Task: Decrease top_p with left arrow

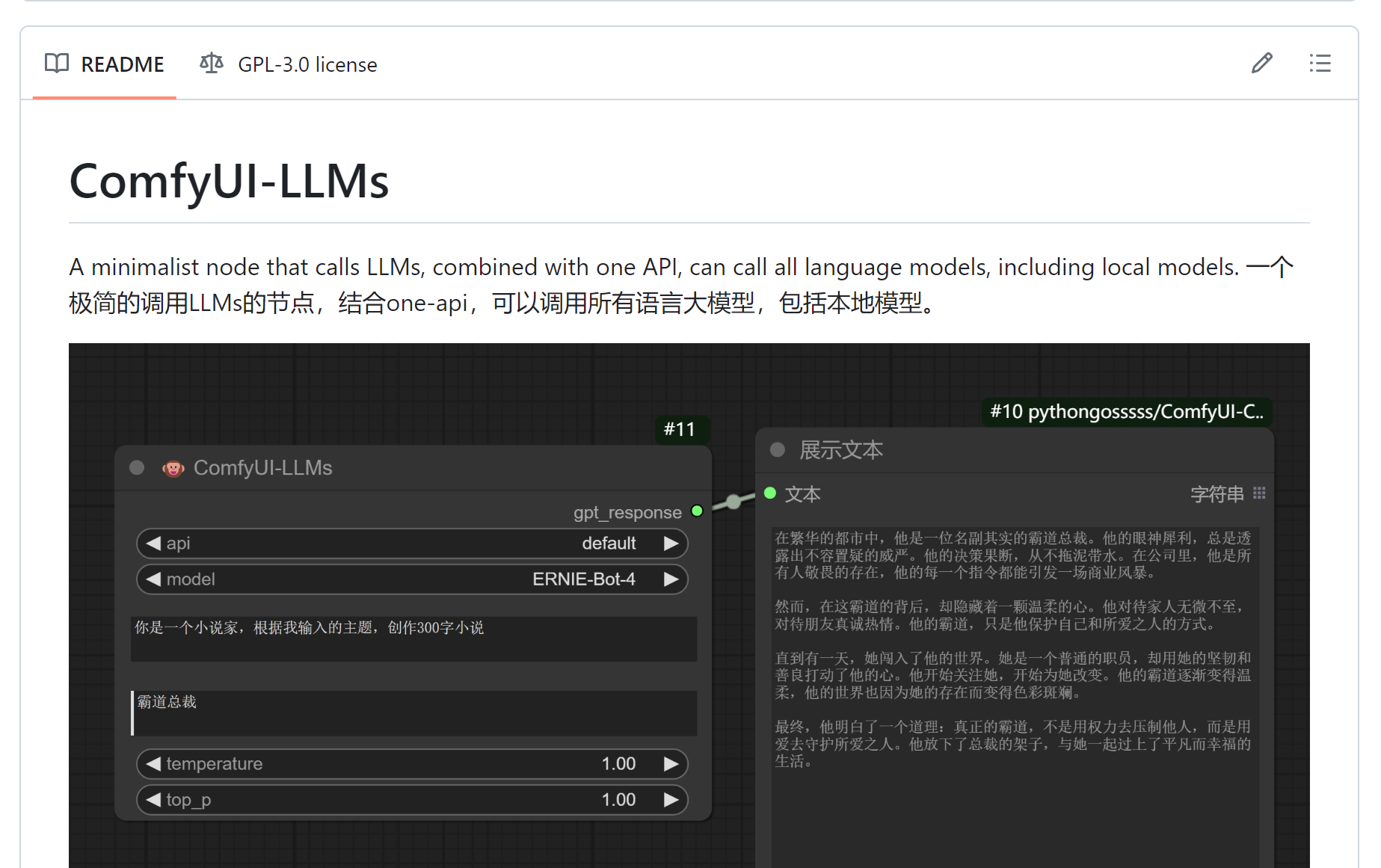Action: coord(153,800)
